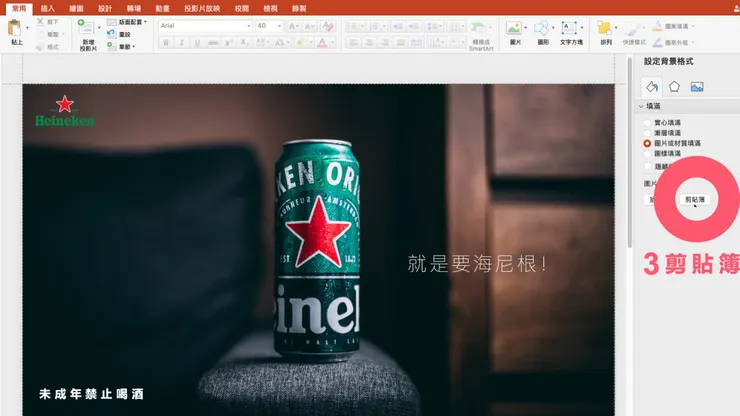Add a new slide with 新增投影片 icon
This screenshot has height=416, width=740.
[86, 27]
